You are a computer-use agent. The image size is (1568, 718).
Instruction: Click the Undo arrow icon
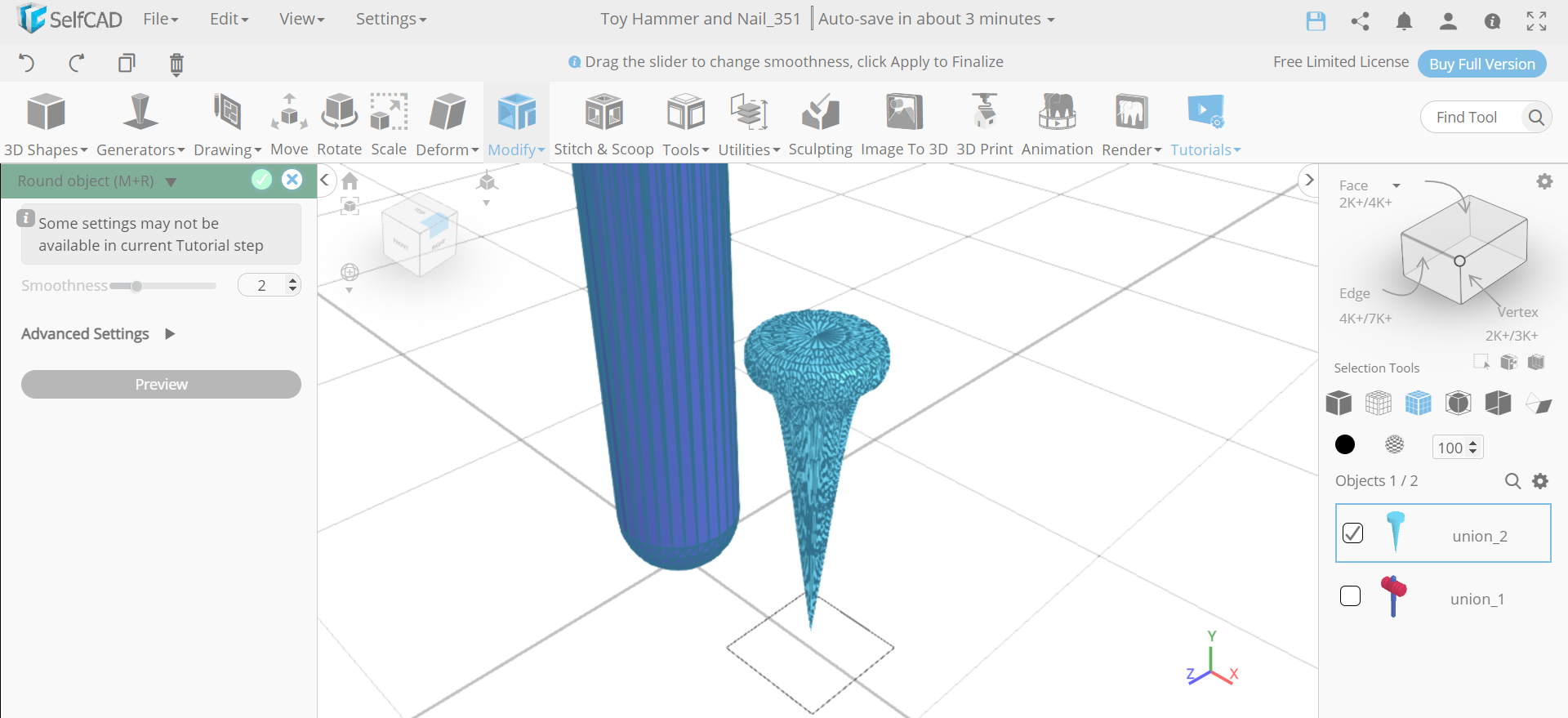click(x=26, y=63)
